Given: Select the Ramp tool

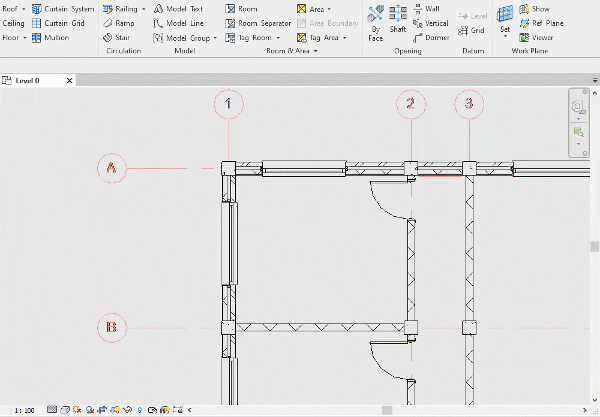Looking at the screenshot, I should click(119, 23).
